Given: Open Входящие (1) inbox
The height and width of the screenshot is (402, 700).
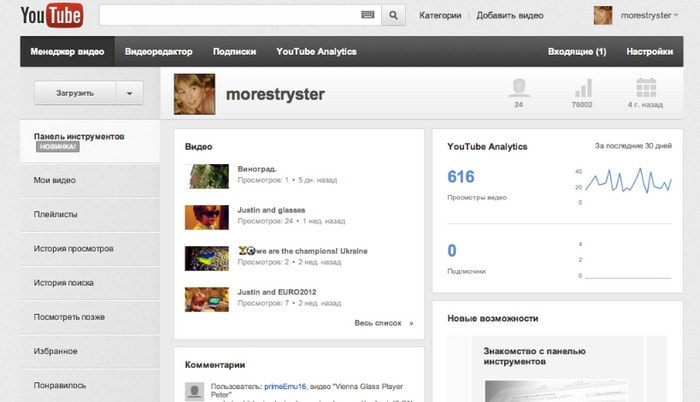Looking at the screenshot, I should coord(577,51).
